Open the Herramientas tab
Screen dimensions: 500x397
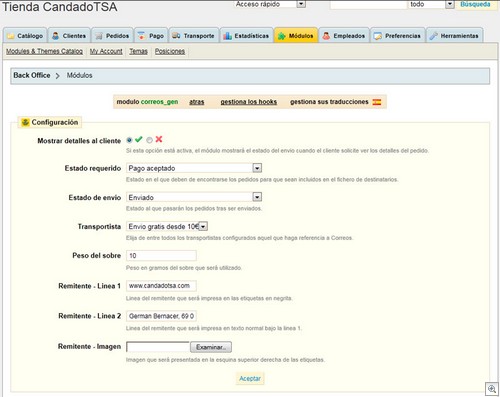pos(454,35)
